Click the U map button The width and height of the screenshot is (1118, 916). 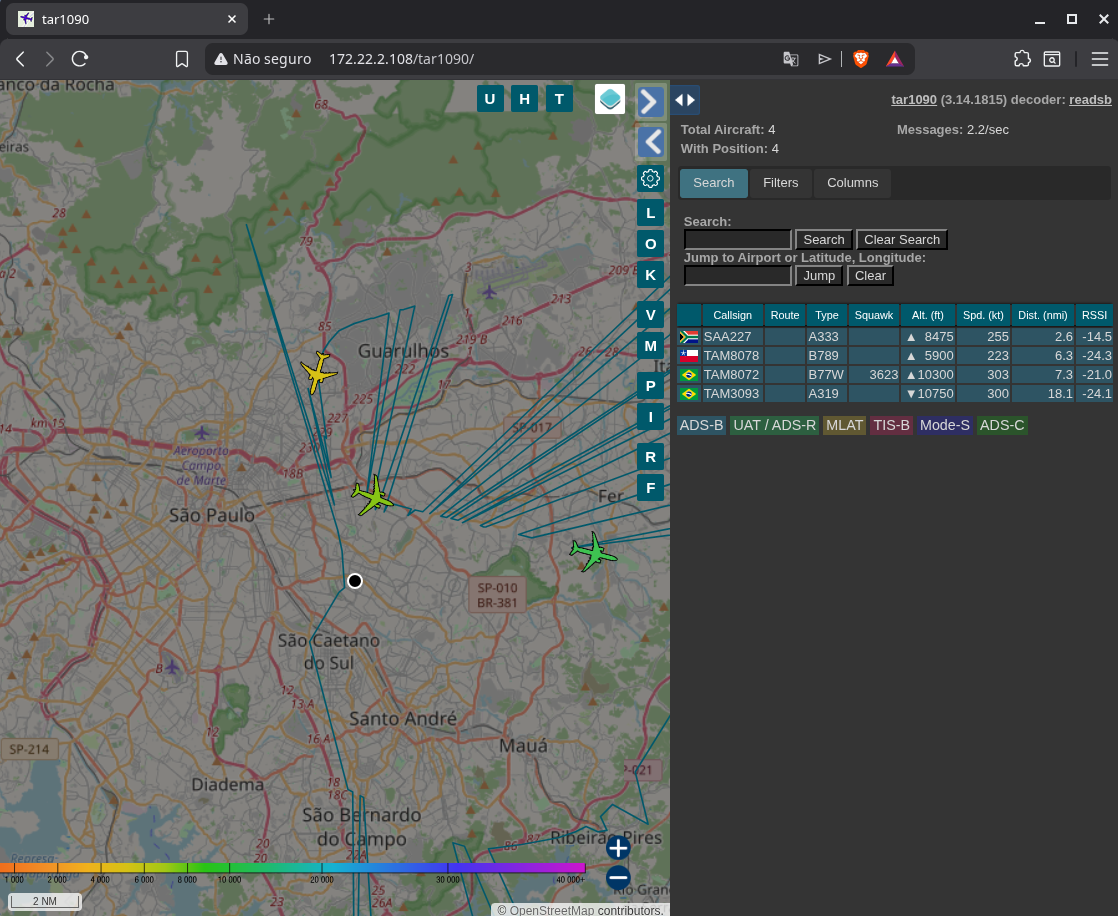490,99
